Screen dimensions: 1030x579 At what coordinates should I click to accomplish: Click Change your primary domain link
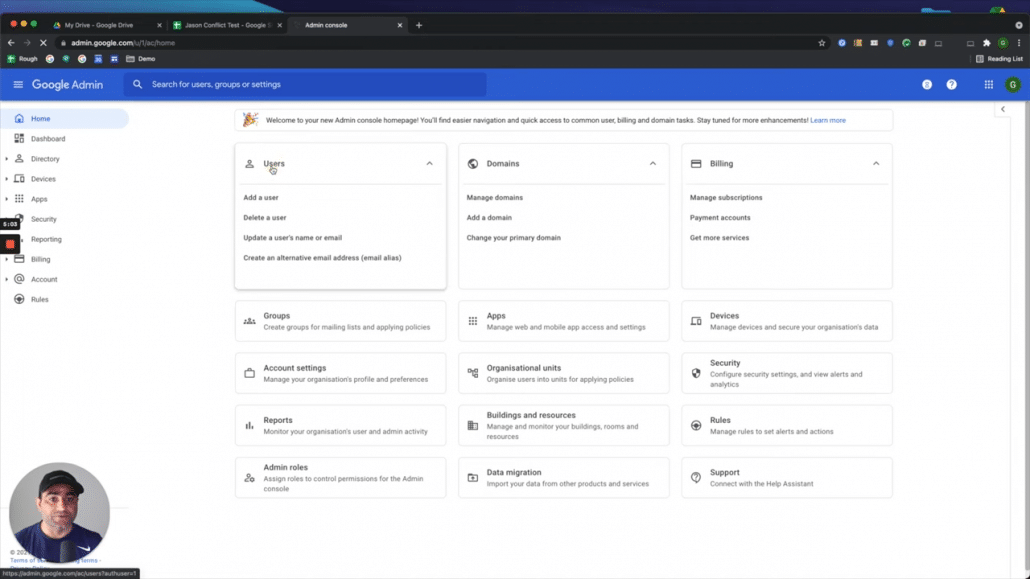coord(514,238)
